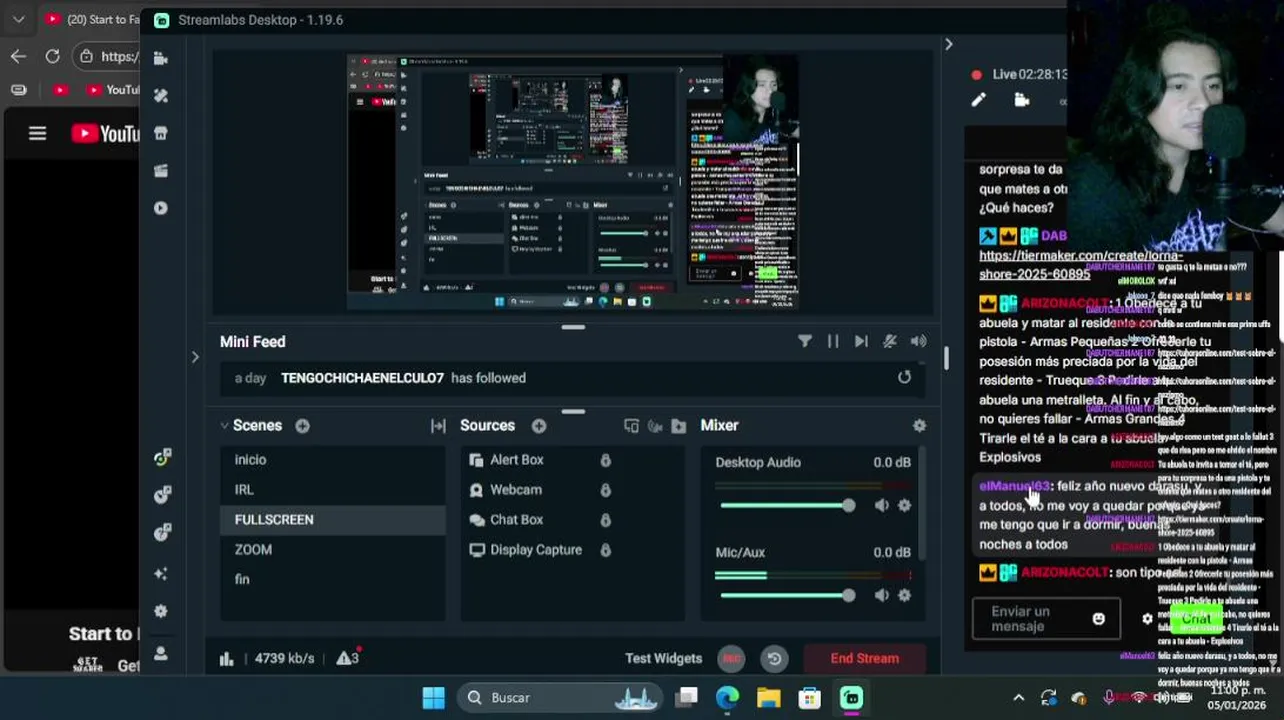
Task: Select the fin scene
Action: [x=333, y=579]
